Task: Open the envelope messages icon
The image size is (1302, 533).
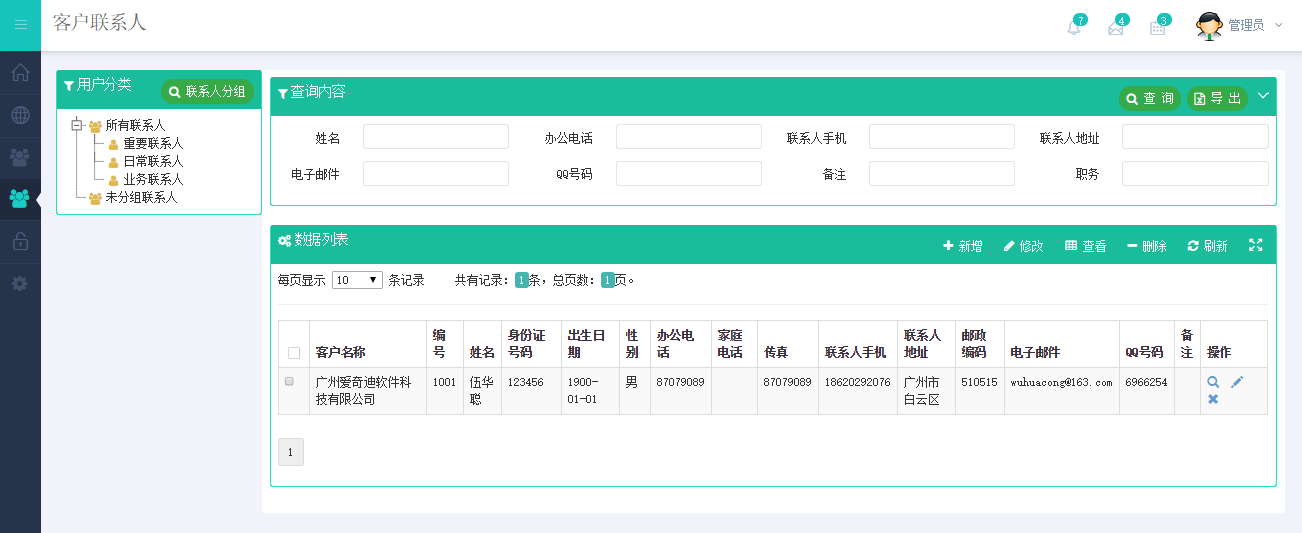Action: (1116, 27)
